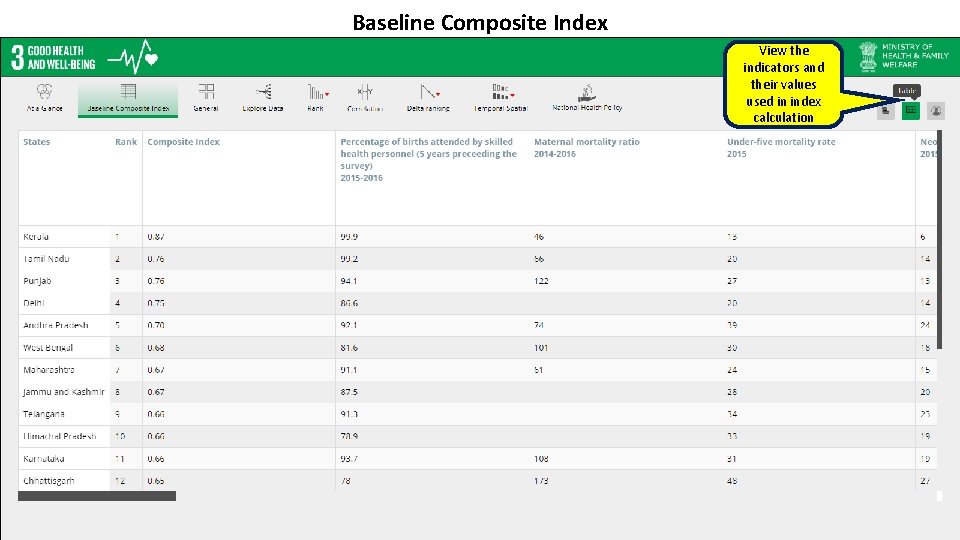Click the user profile icon
The image size is (960, 540).
pos(936,111)
